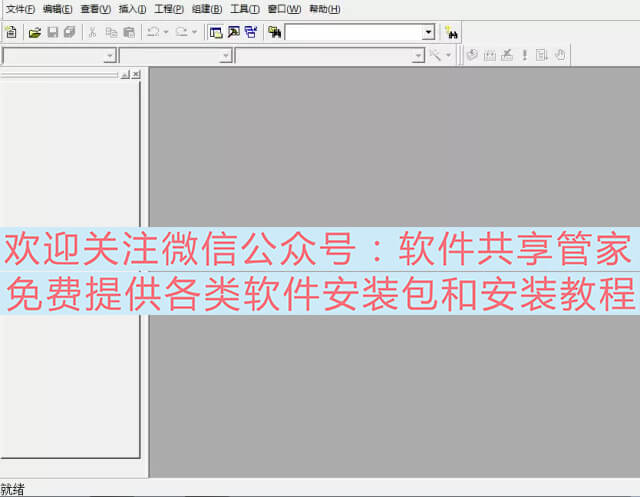Viewport: 640px width, 497px height.
Task: Click the Save floppy disk icon
Action: click(x=53, y=32)
